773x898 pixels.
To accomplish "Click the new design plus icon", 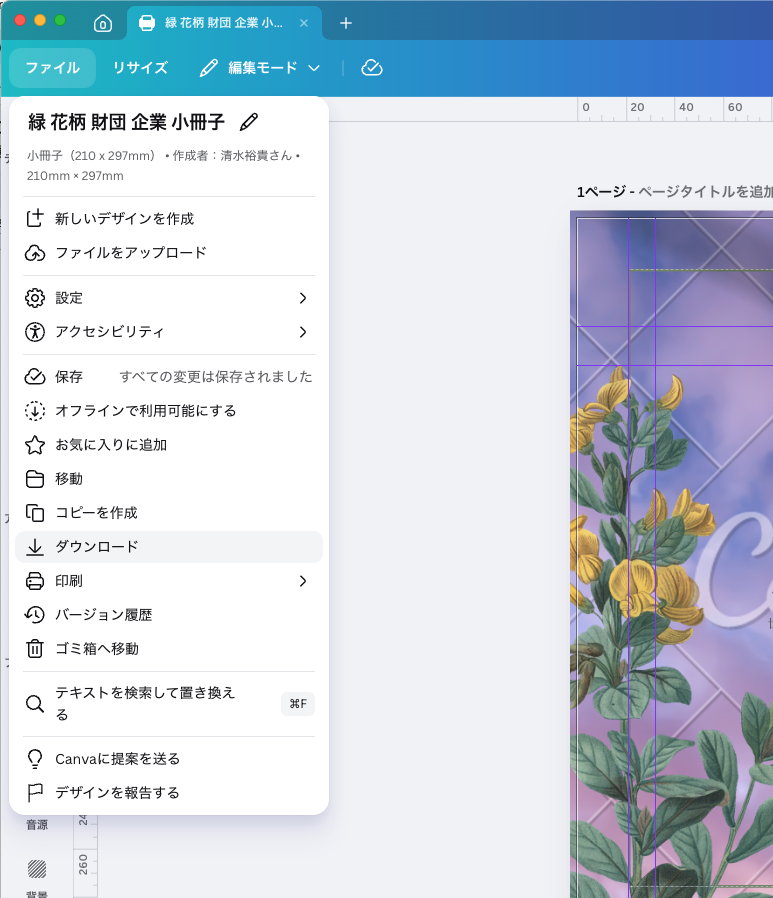I will tap(35, 219).
